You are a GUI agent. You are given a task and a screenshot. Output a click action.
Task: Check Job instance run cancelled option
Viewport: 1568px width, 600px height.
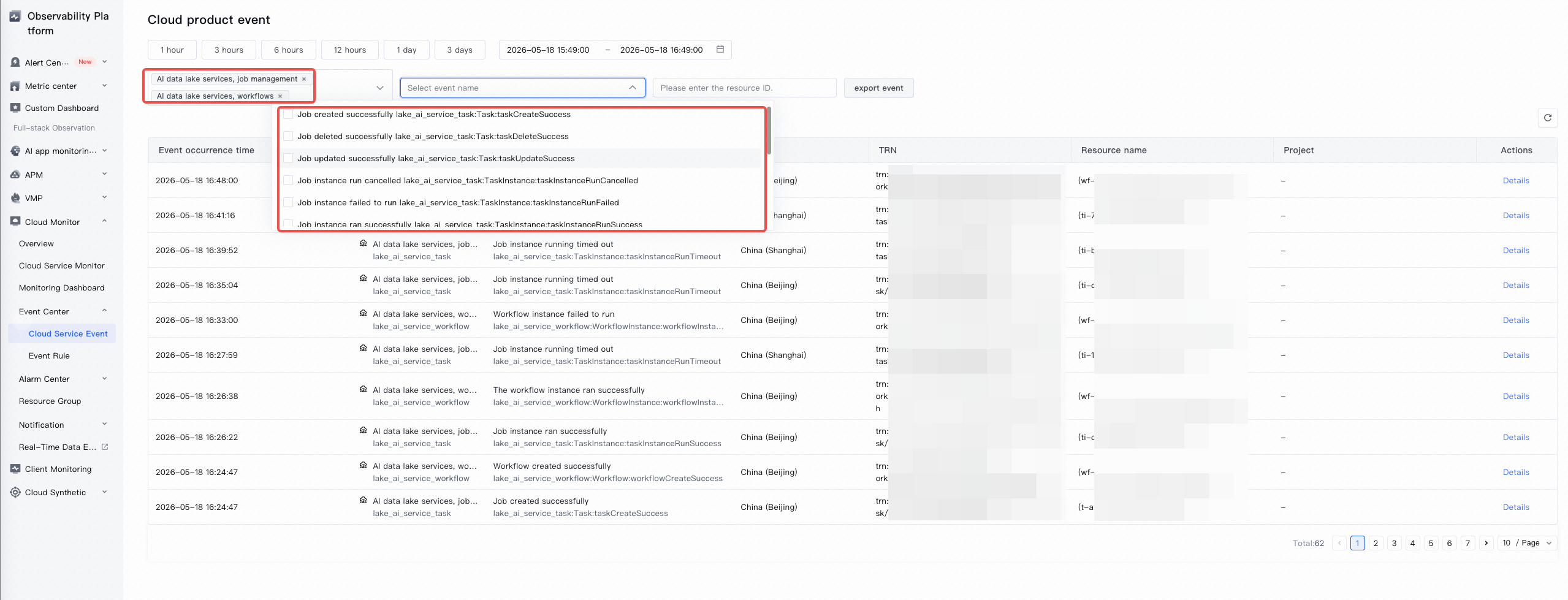(288, 181)
